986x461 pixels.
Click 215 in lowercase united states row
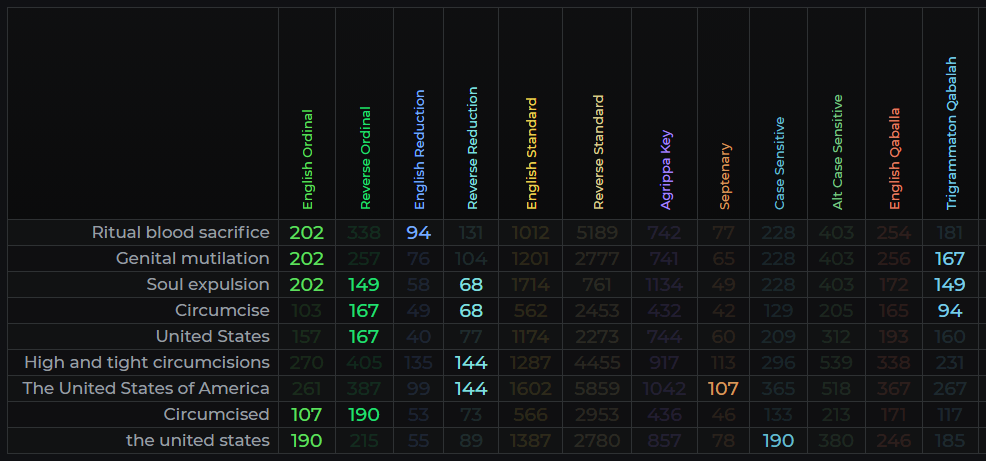(364, 441)
